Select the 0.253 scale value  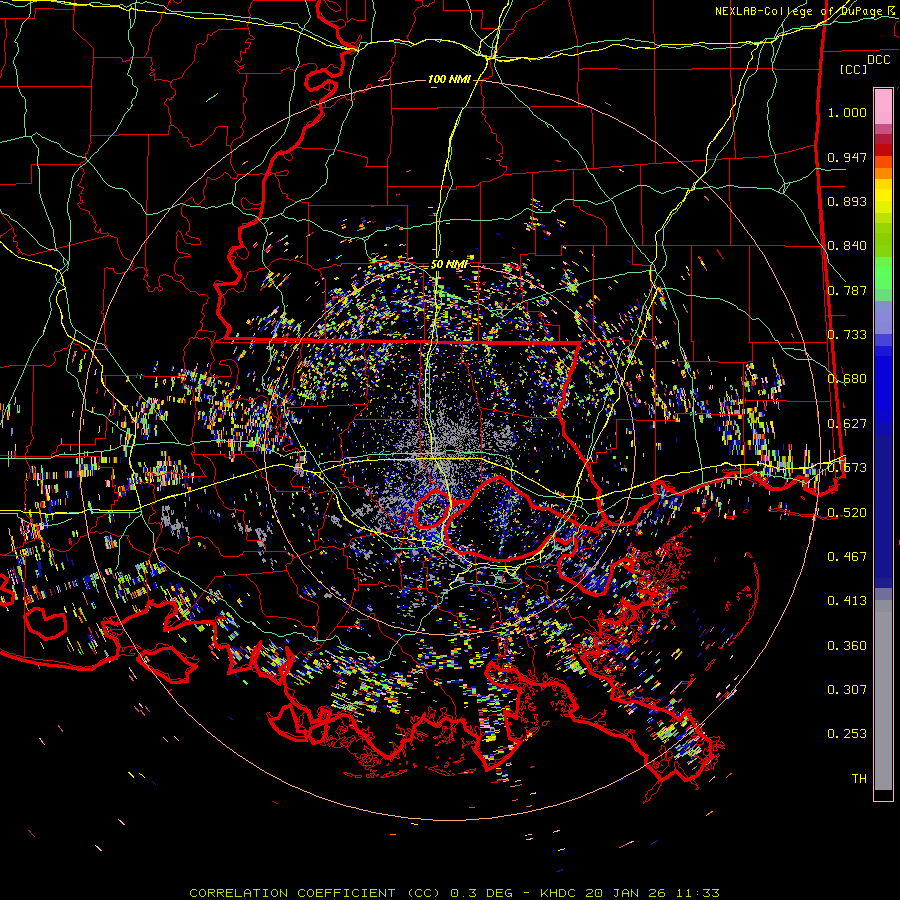pos(847,734)
